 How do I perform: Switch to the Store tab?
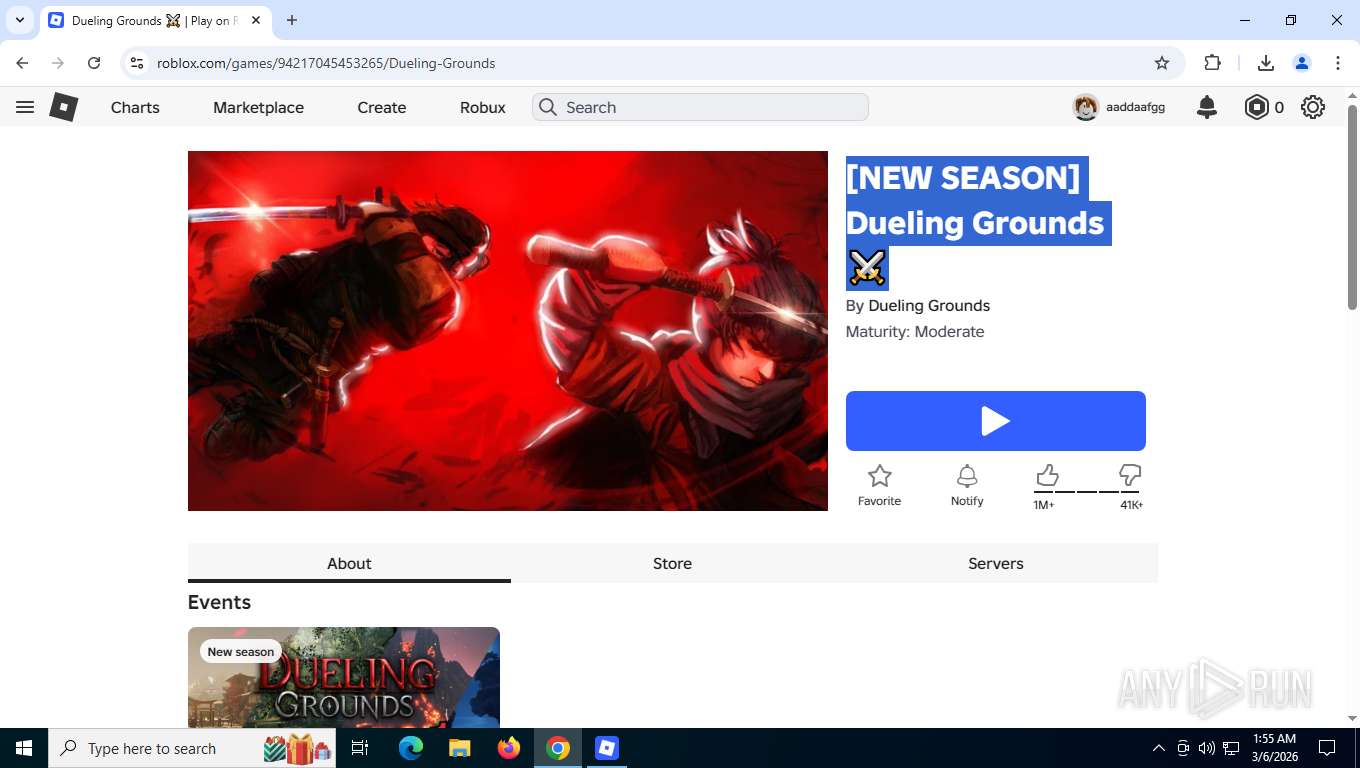coord(672,563)
